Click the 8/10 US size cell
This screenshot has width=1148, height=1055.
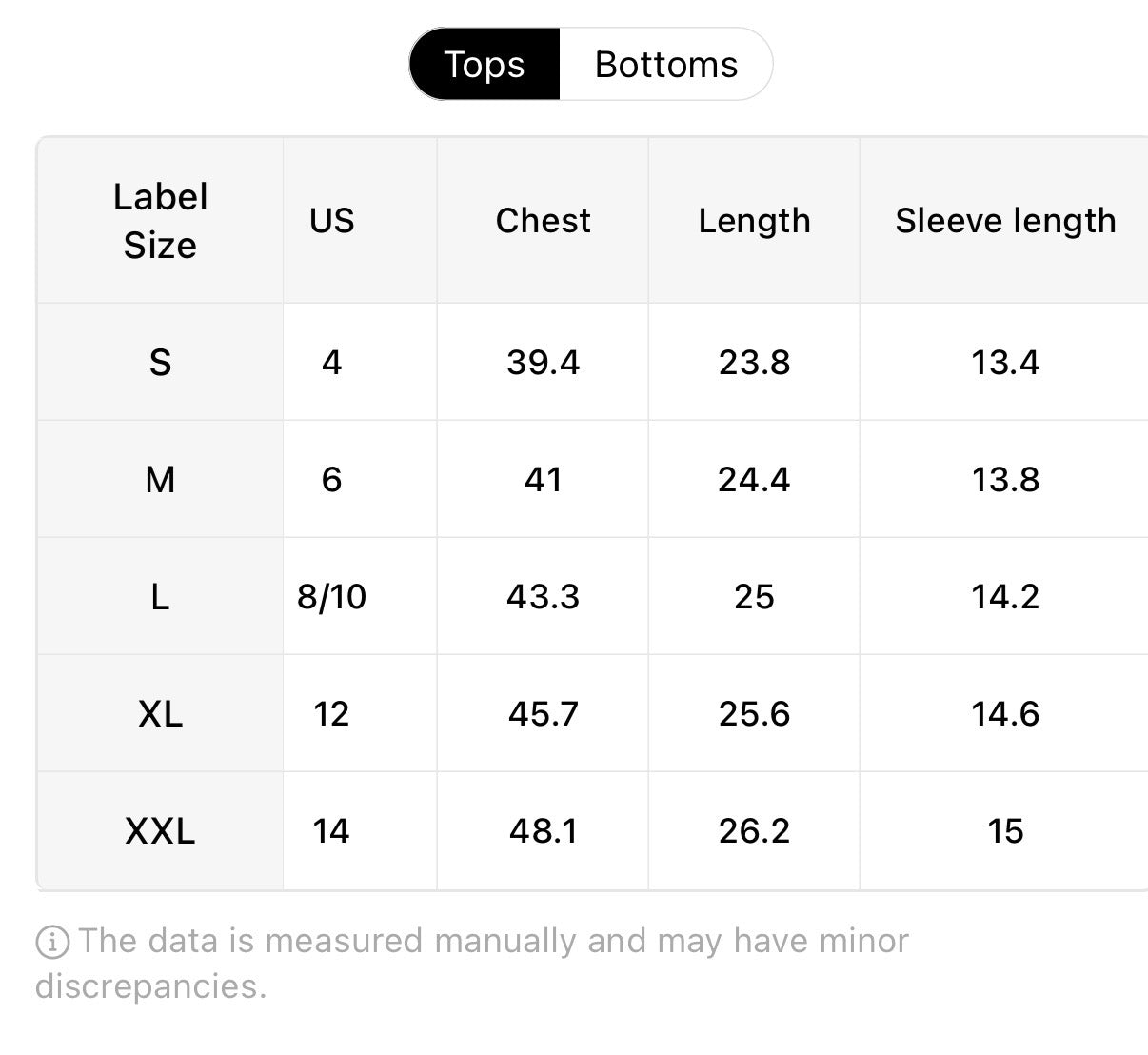pos(331,596)
